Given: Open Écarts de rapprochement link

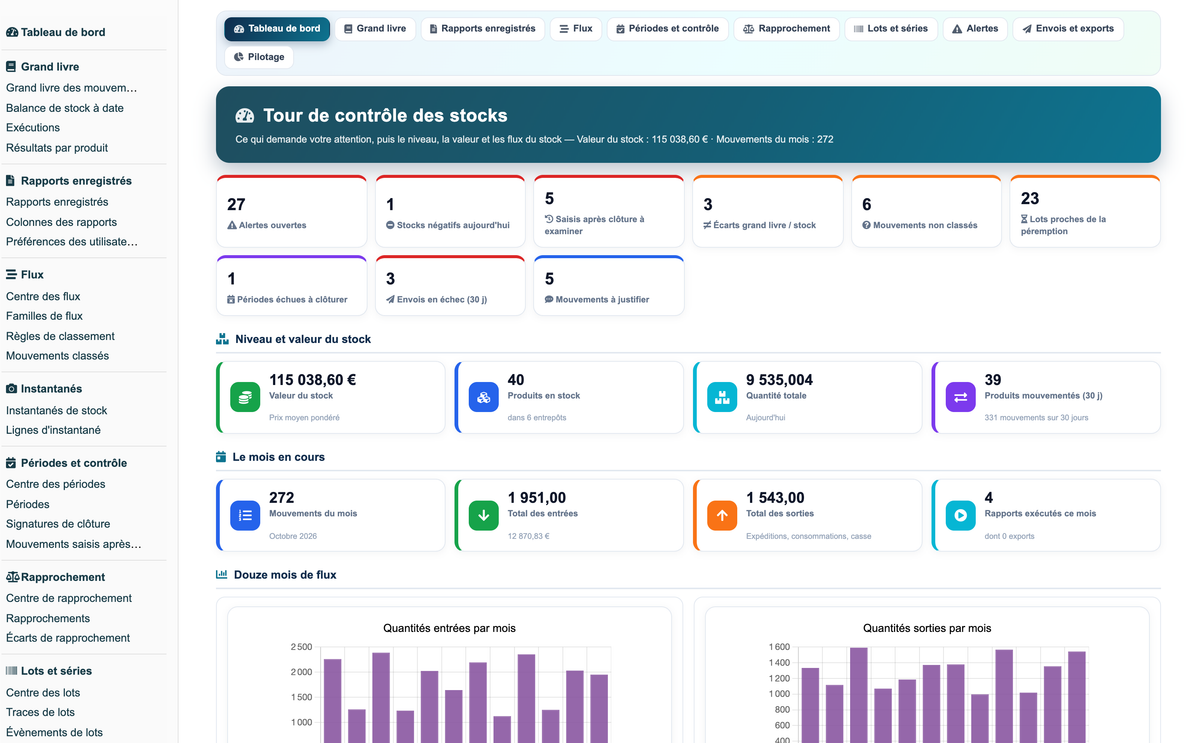Looking at the screenshot, I should point(68,638).
